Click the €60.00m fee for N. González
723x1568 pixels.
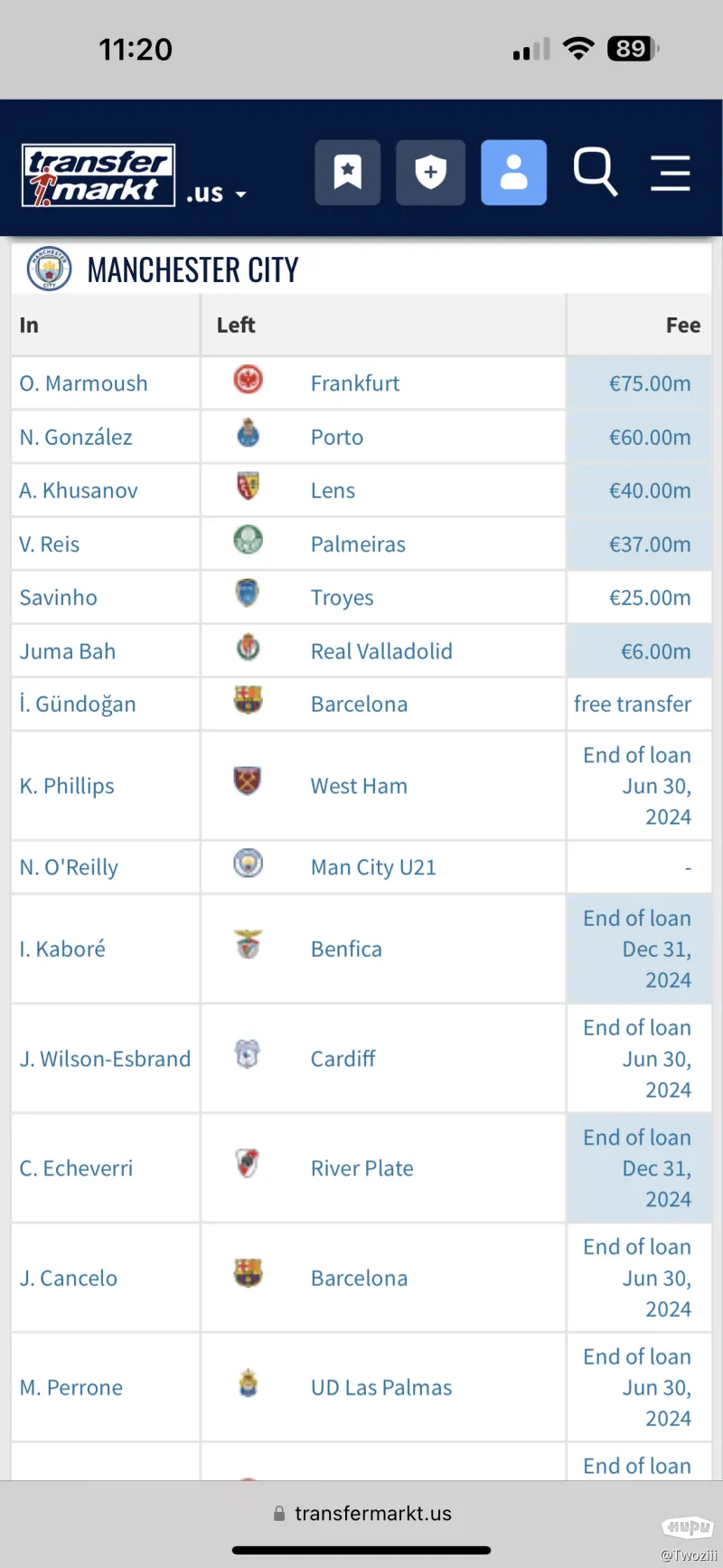pos(649,438)
